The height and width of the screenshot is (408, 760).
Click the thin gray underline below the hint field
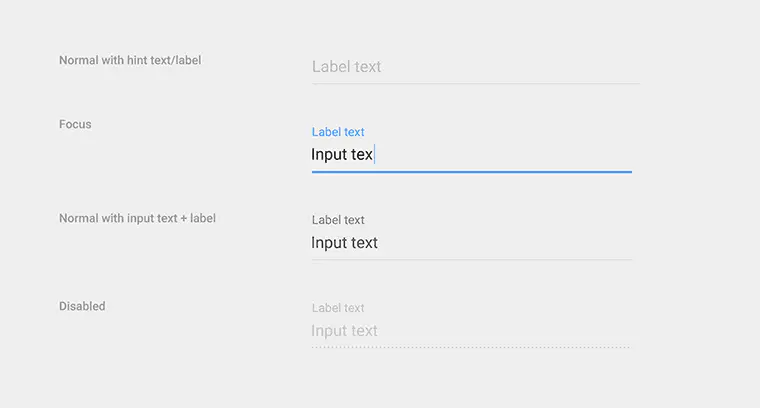click(x=475, y=83)
